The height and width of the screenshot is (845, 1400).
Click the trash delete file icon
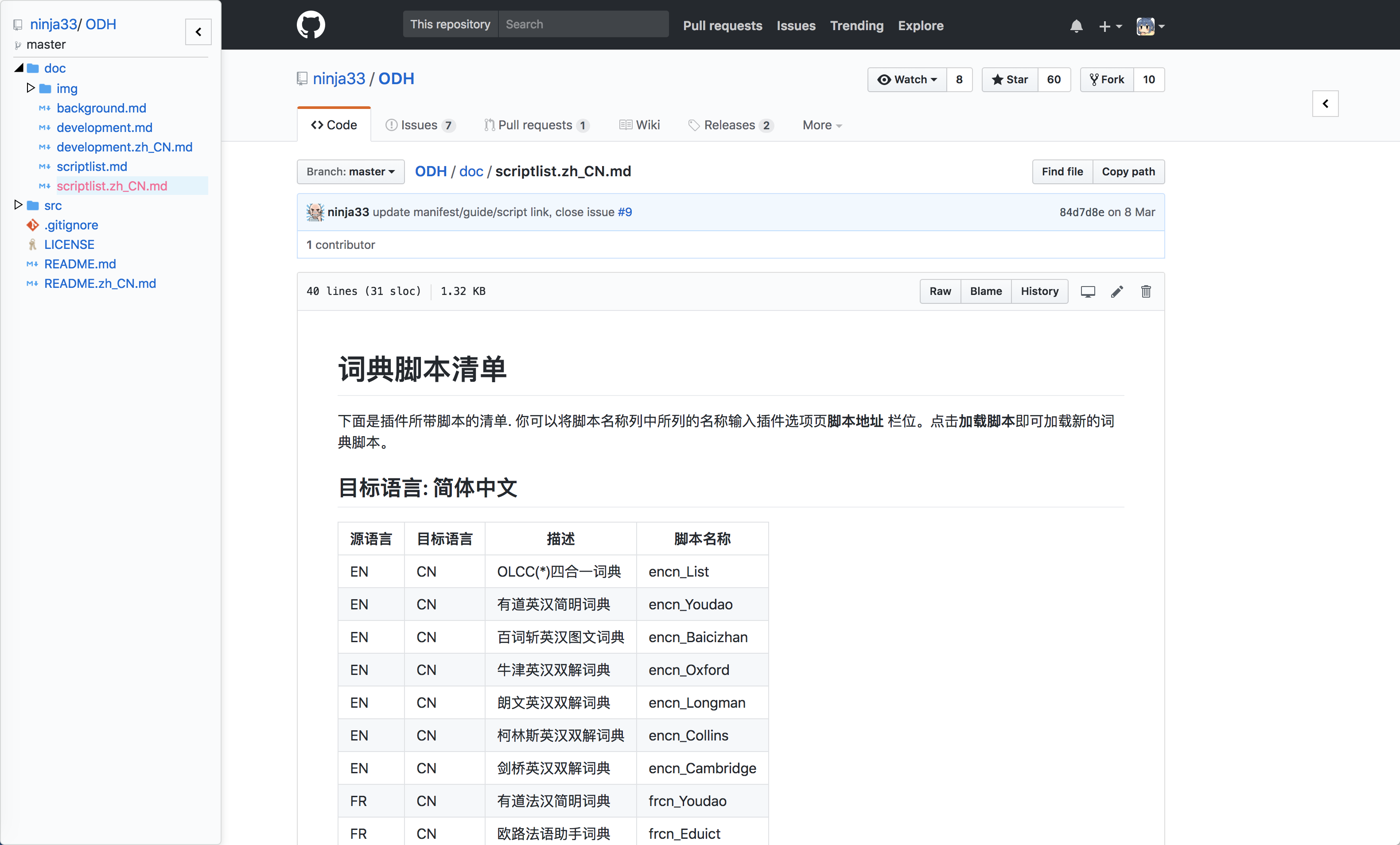click(1145, 291)
